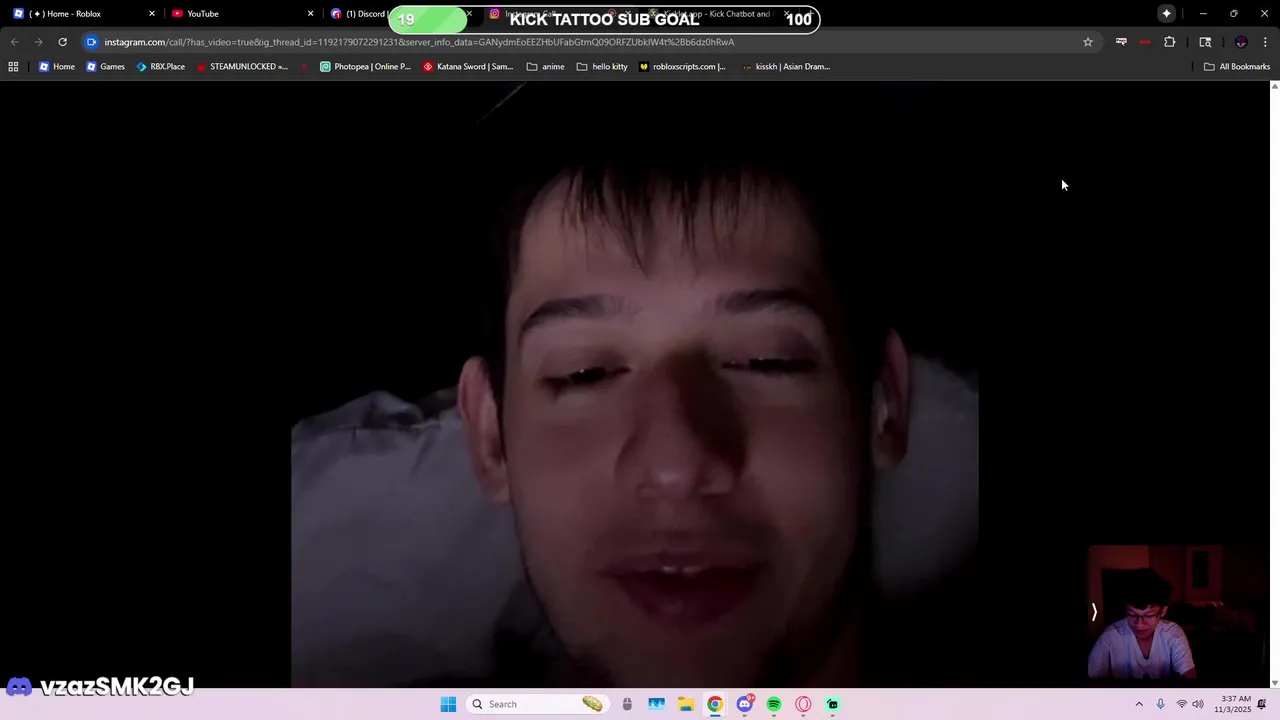Expand the anime bookmarks folder
This screenshot has width=1280, height=720.
[545, 67]
